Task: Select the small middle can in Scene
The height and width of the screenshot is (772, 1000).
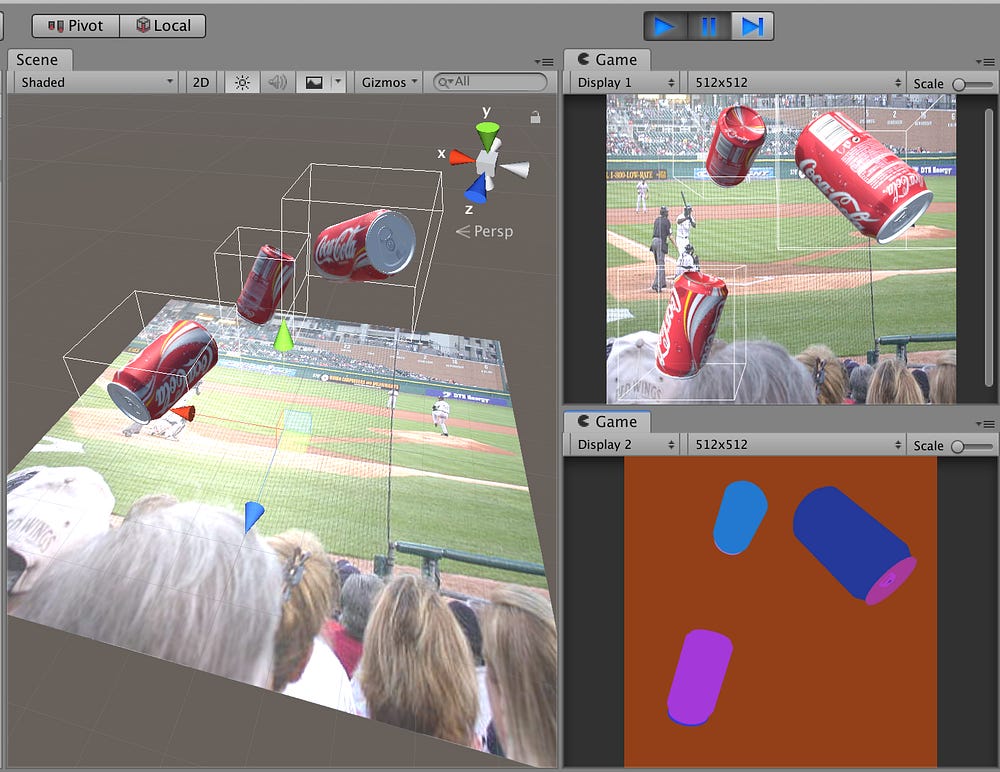Action: pyautogui.click(x=265, y=283)
